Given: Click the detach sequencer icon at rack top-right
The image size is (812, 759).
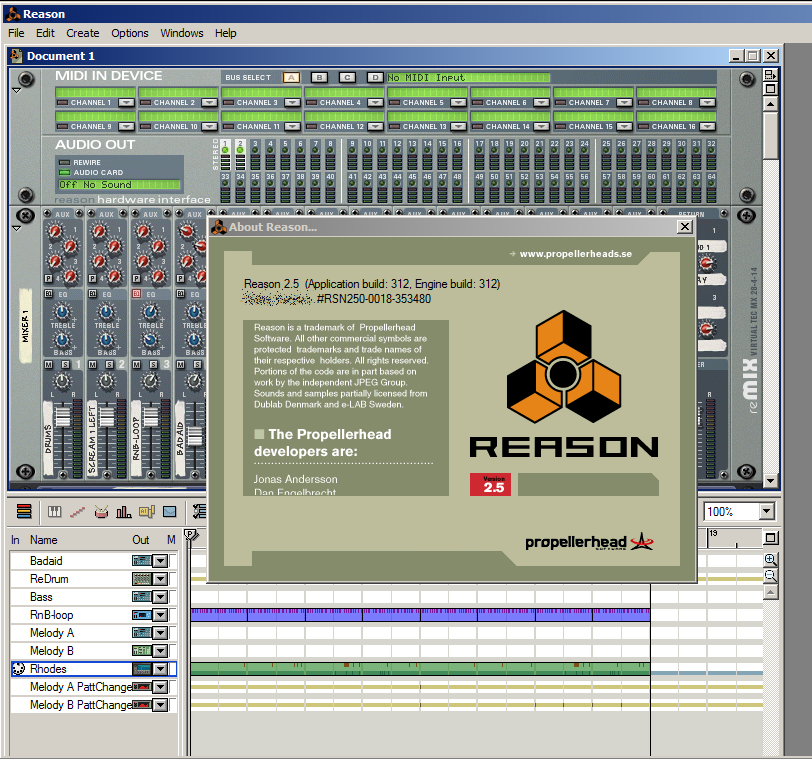Looking at the screenshot, I should [771, 75].
